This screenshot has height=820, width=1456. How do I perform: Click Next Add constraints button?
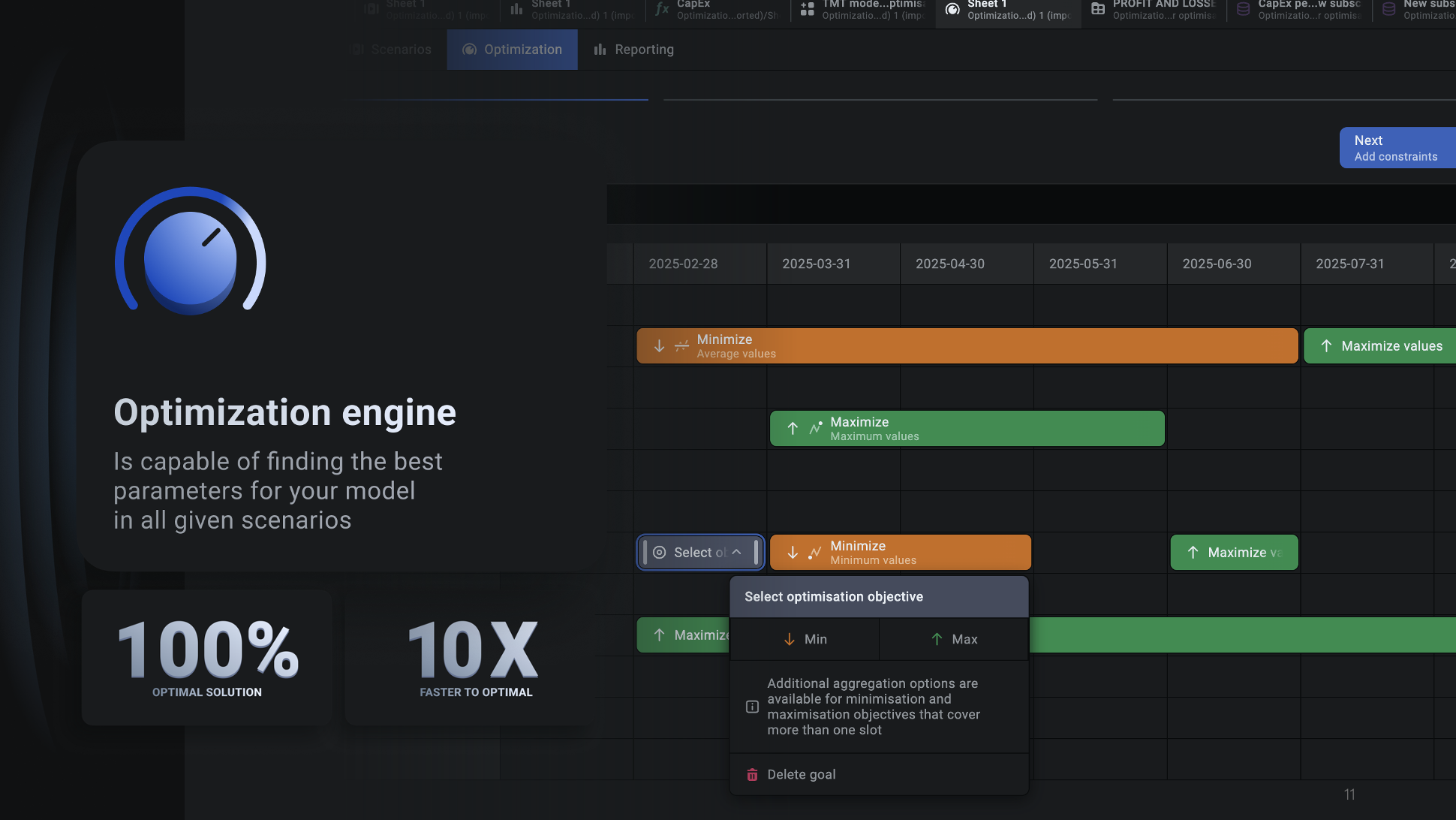click(x=1395, y=148)
